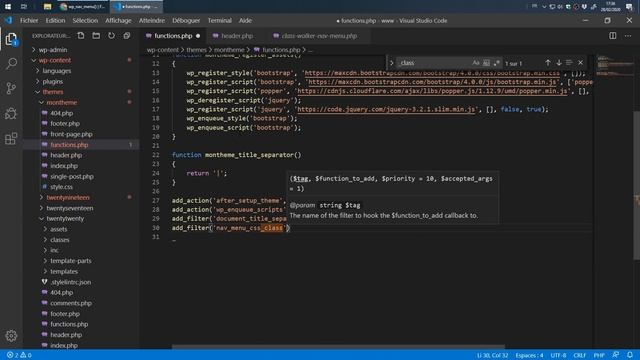The image size is (640, 360).
Task: Collapse the wp-content folder
Action: 55,60
